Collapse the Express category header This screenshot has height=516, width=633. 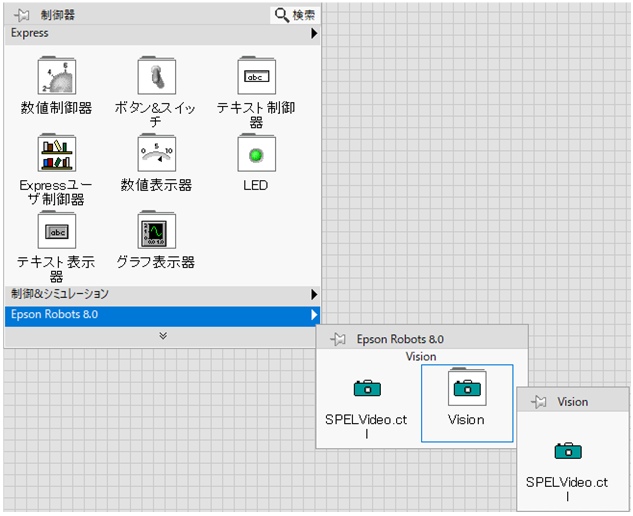click(x=160, y=33)
